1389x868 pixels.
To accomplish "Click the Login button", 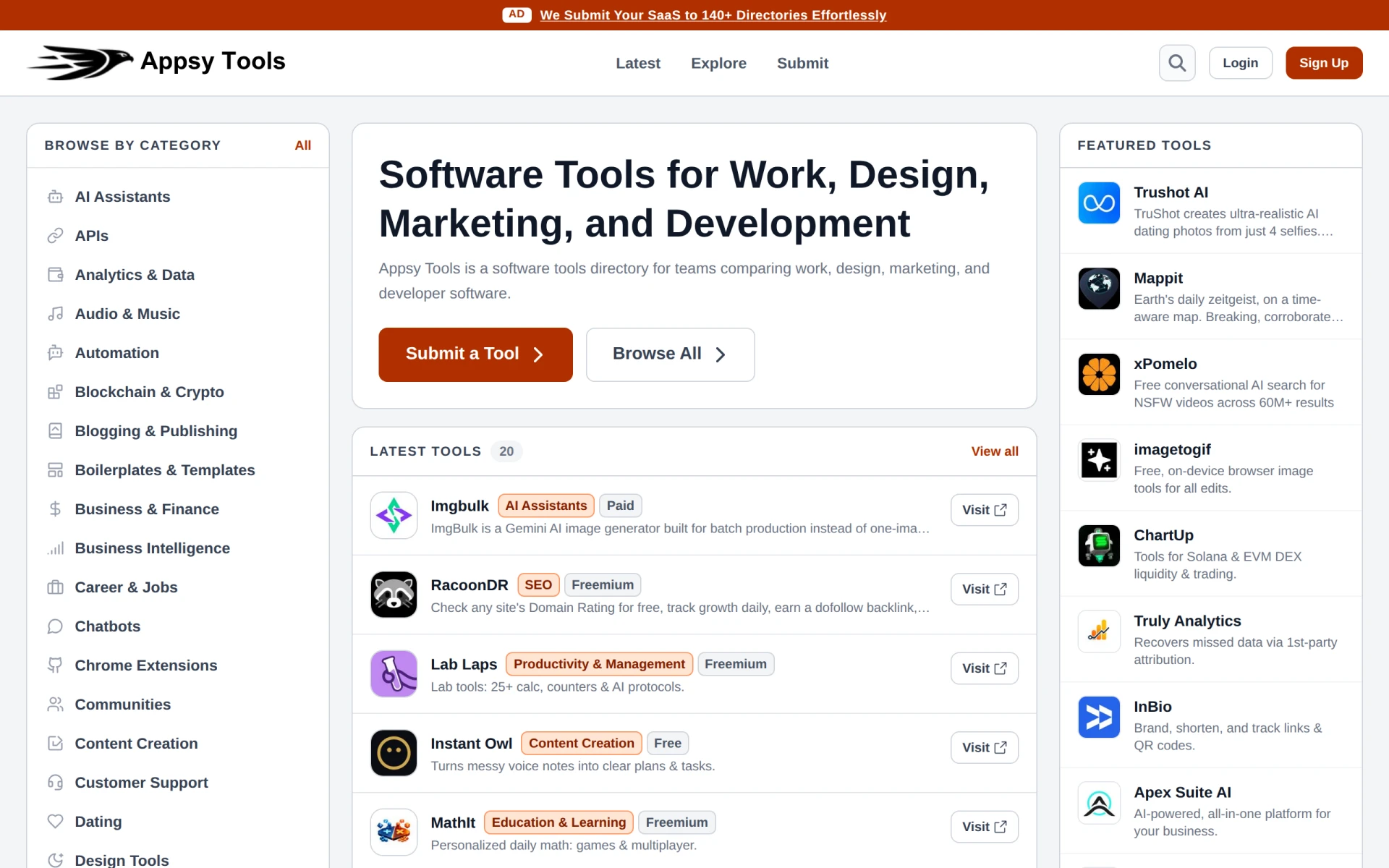I will coord(1240,63).
